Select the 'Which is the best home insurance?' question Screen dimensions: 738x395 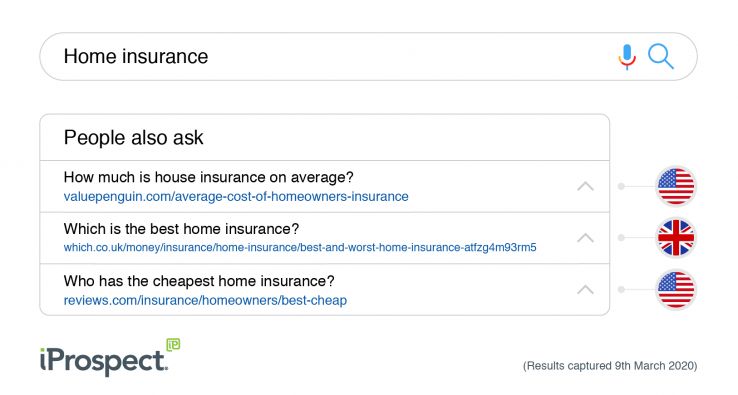point(181,229)
